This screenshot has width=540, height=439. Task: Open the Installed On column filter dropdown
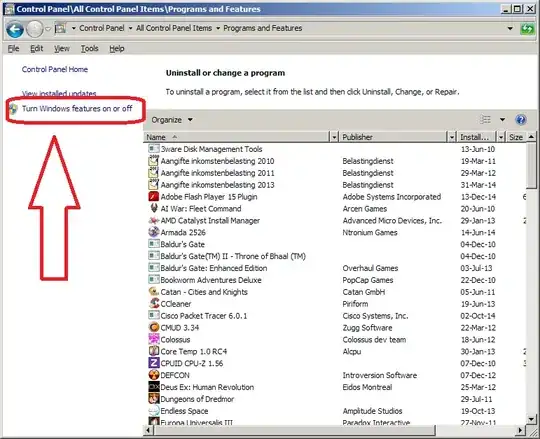(501, 137)
